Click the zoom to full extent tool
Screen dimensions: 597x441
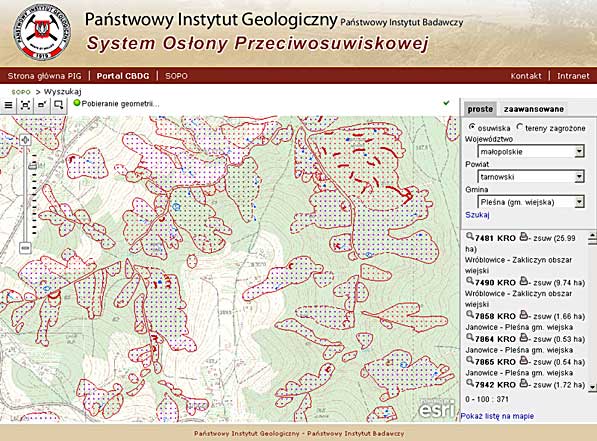pyautogui.click(x=26, y=105)
